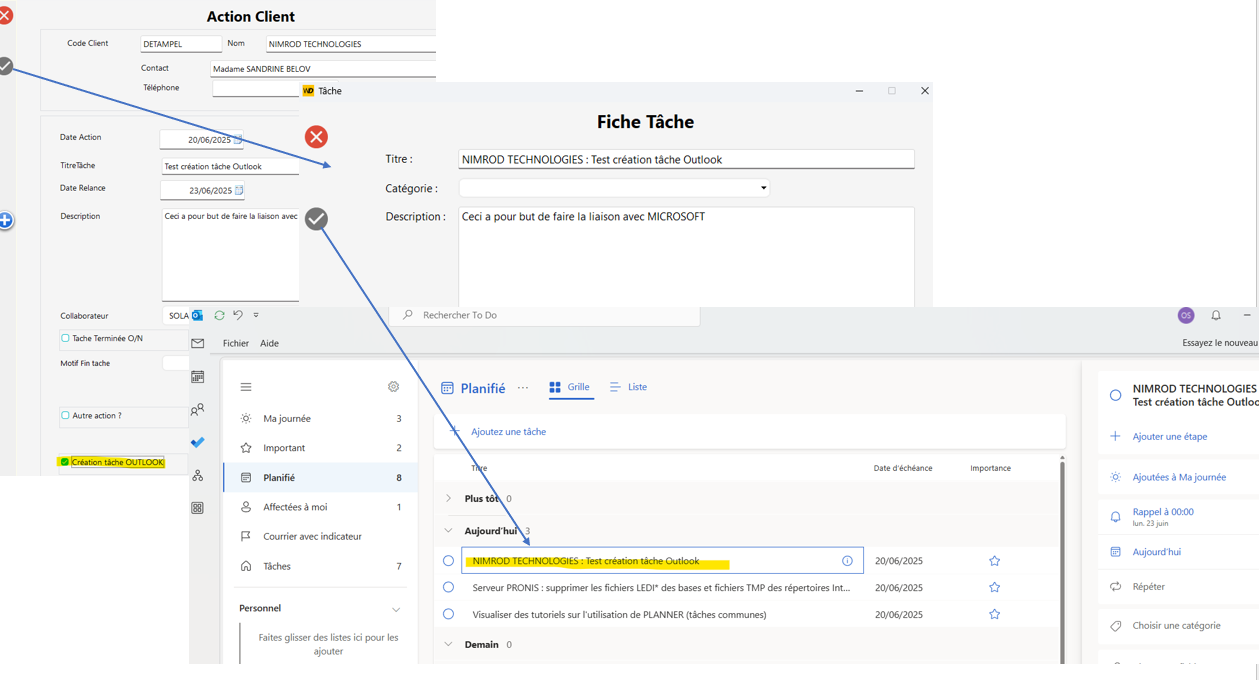Collapse the Aujourd'hui group

448,531
